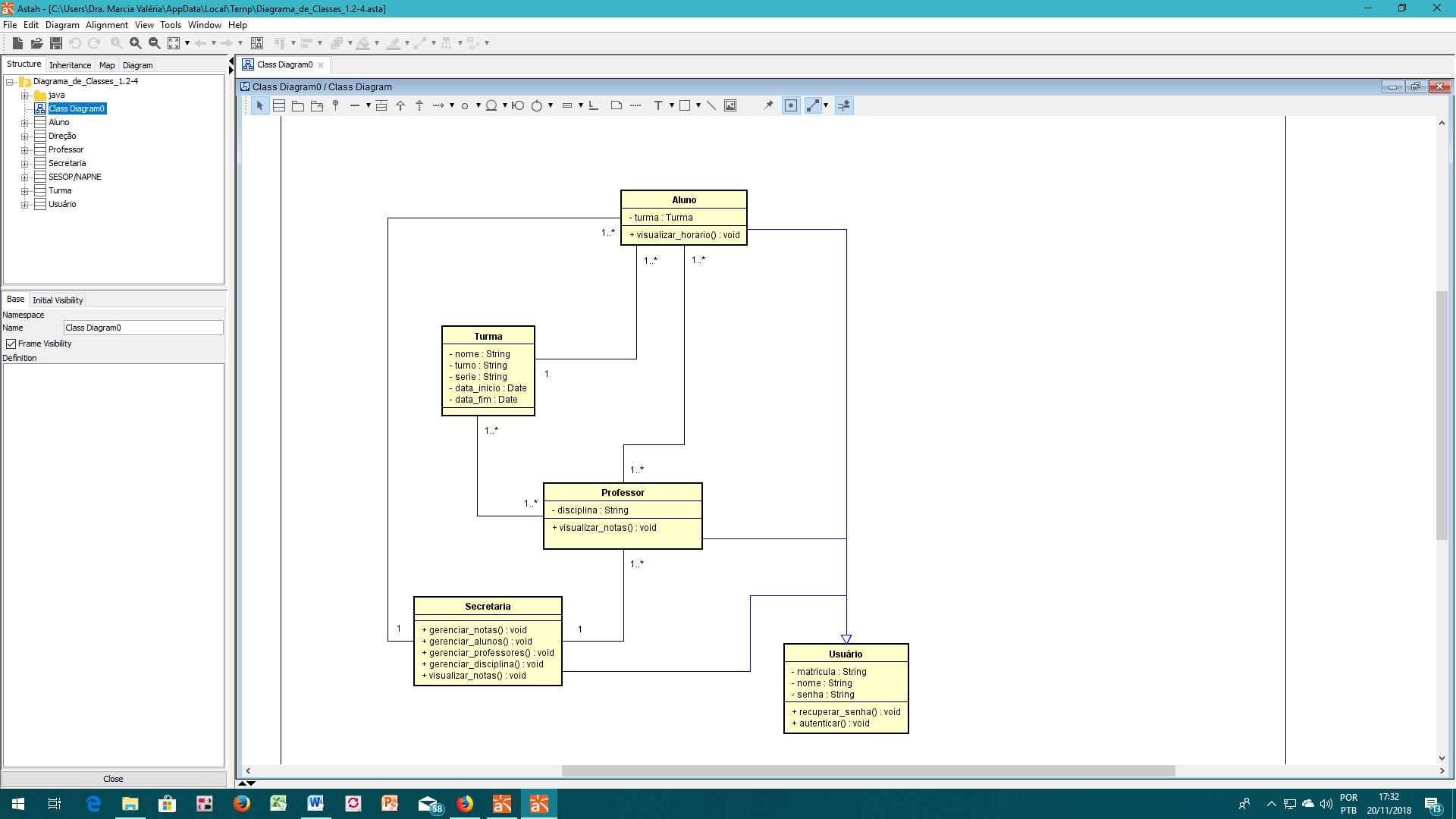
Task: Expand the Professor tree node
Action: pyautogui.click(x=24, y=150)
